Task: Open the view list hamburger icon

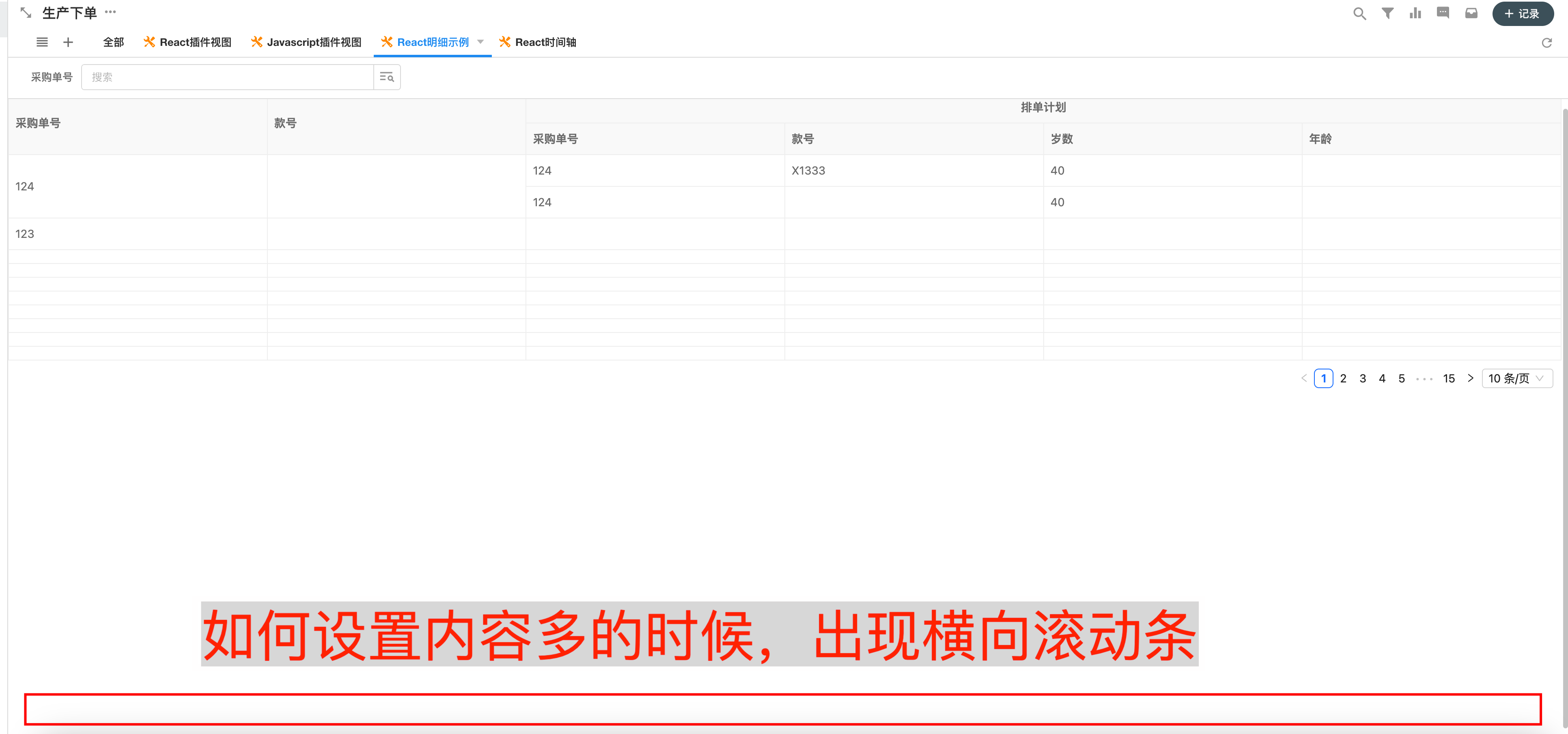Action: 42,42
